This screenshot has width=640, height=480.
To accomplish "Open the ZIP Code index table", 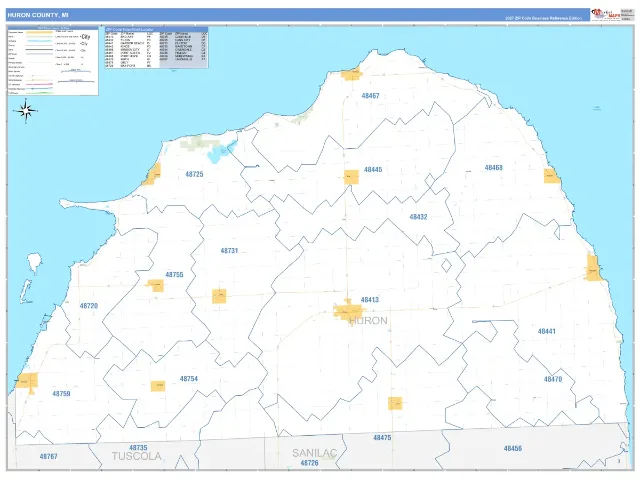I will tap(156, 47).
